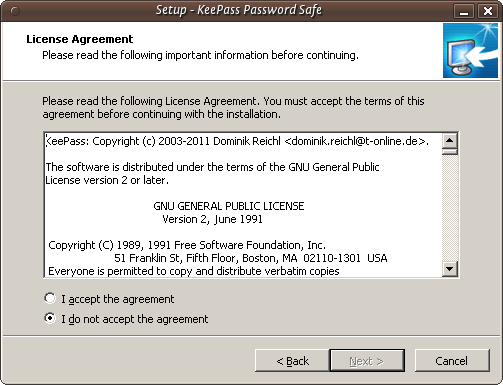Click the round window menu icon in title bar
The image size is (503, 385).
(x=15, y=11)
